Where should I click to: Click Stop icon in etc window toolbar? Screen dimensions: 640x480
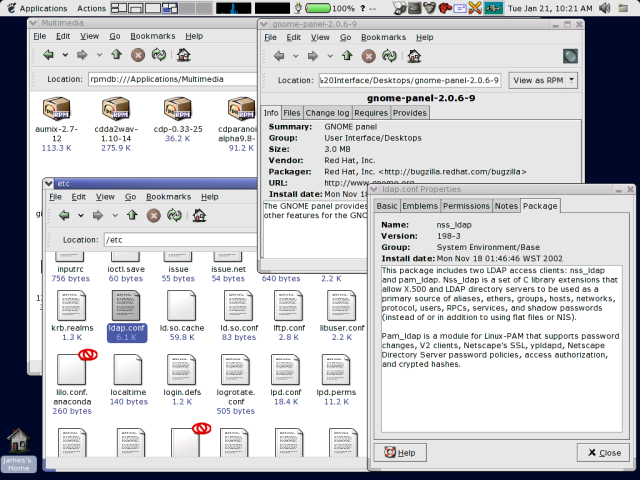pyautogui.click(x=153, y=216)
